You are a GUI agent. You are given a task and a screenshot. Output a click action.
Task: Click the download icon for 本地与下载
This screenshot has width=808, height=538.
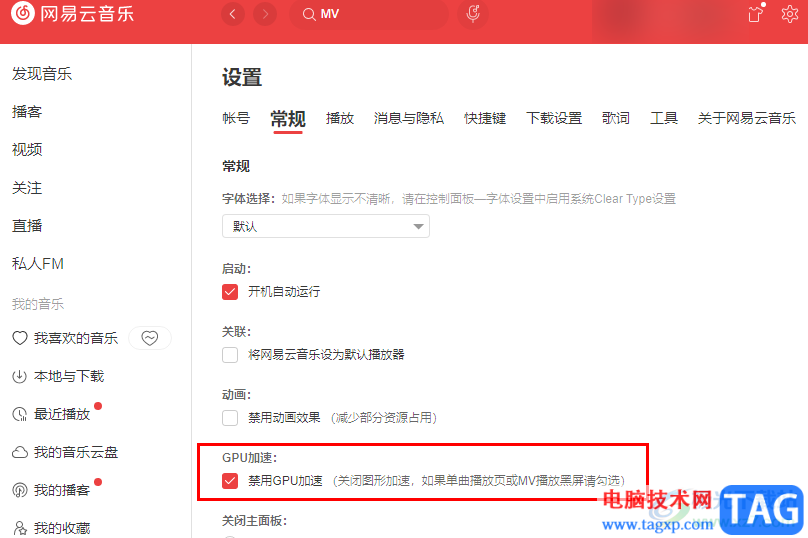(20, 376)
